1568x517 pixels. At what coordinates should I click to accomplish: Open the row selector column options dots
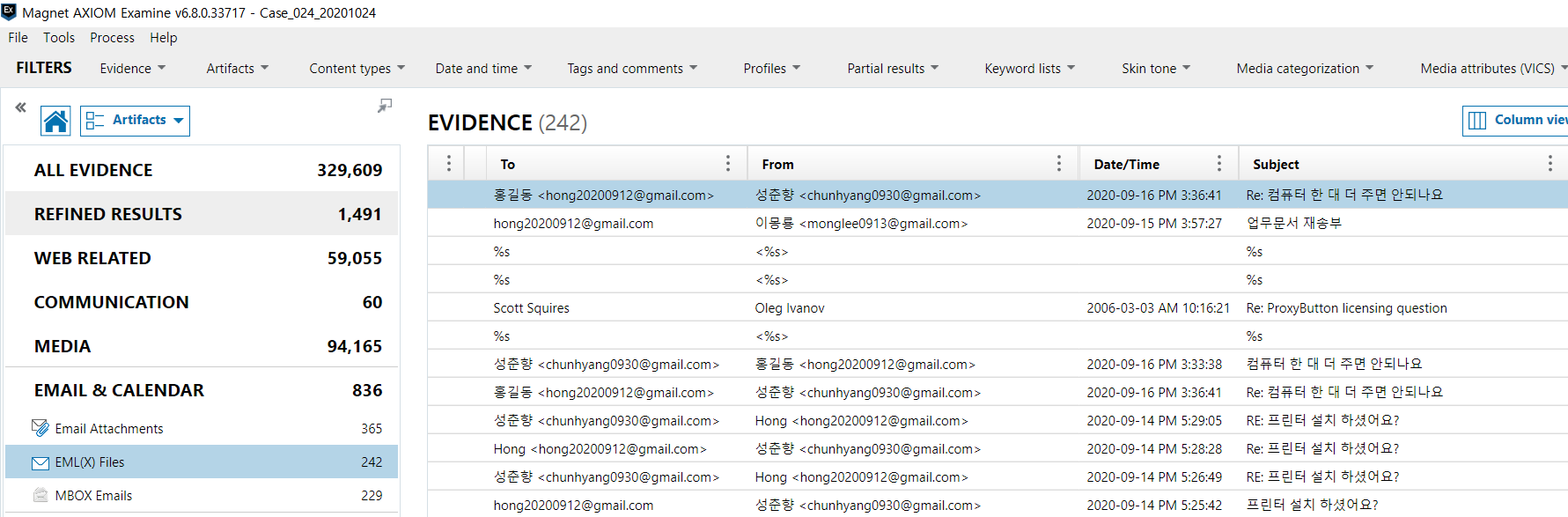point(449,164)
